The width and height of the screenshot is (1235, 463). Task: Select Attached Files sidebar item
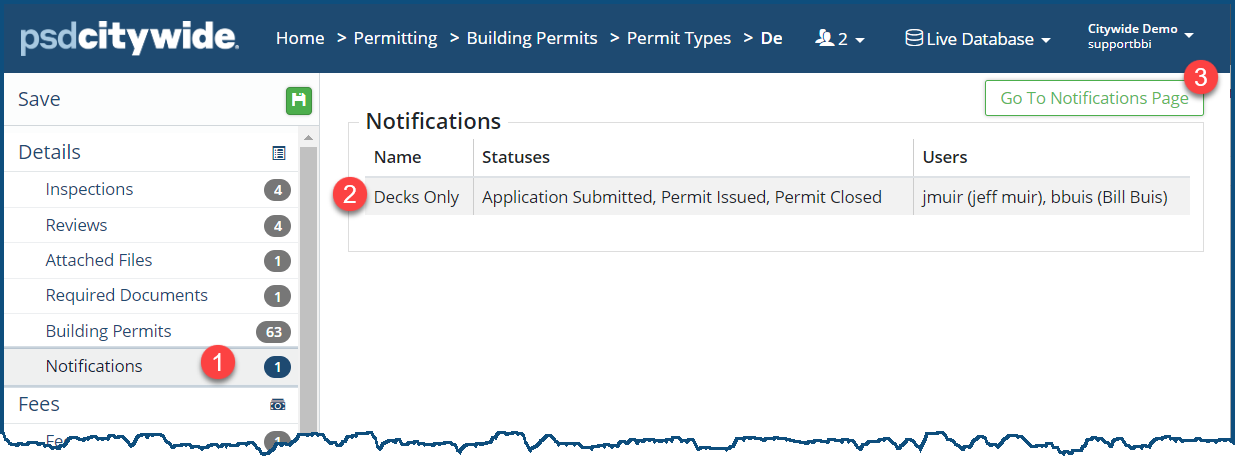tap(99, 260)
